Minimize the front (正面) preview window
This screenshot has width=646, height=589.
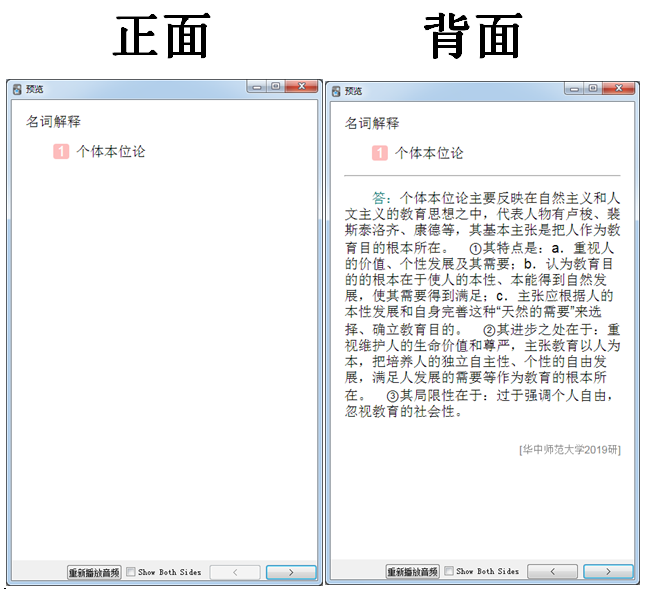pos(257,87)
